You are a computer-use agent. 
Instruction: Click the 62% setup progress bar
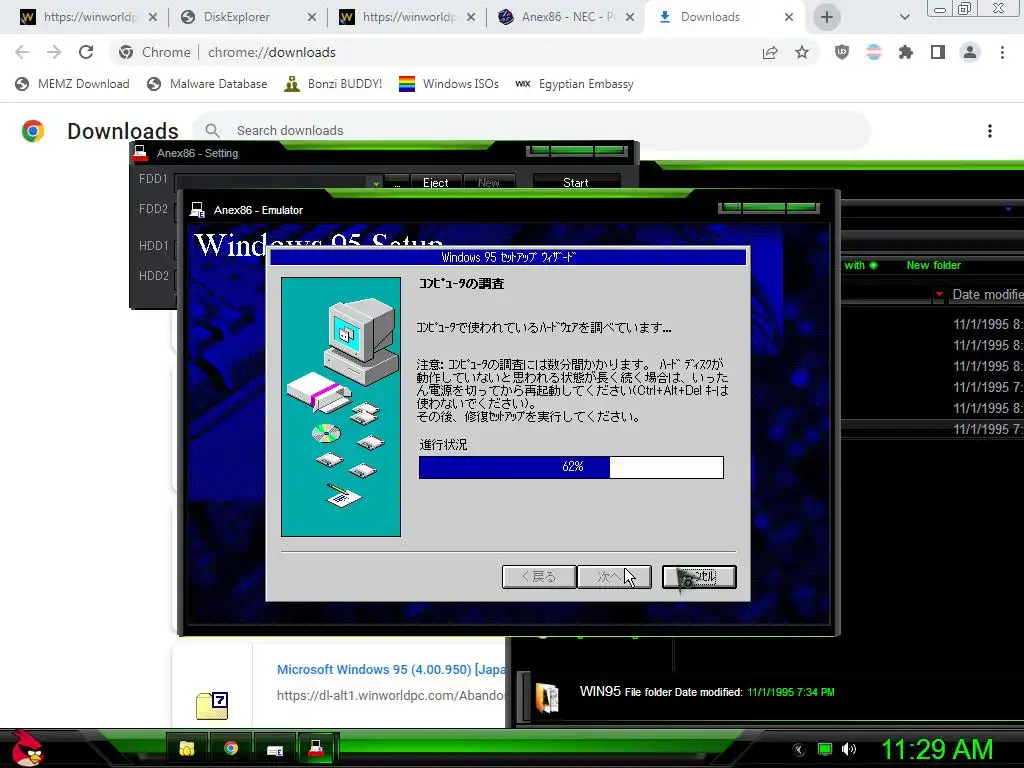571,467
